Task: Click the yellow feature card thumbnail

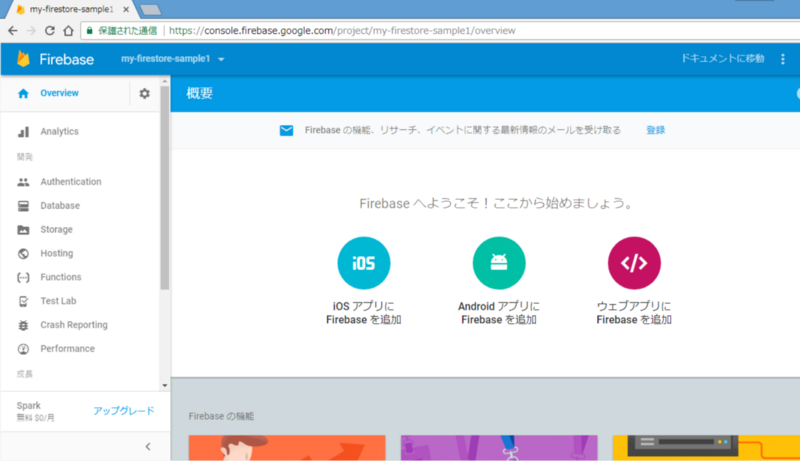Action: click(x=706, y=448)
